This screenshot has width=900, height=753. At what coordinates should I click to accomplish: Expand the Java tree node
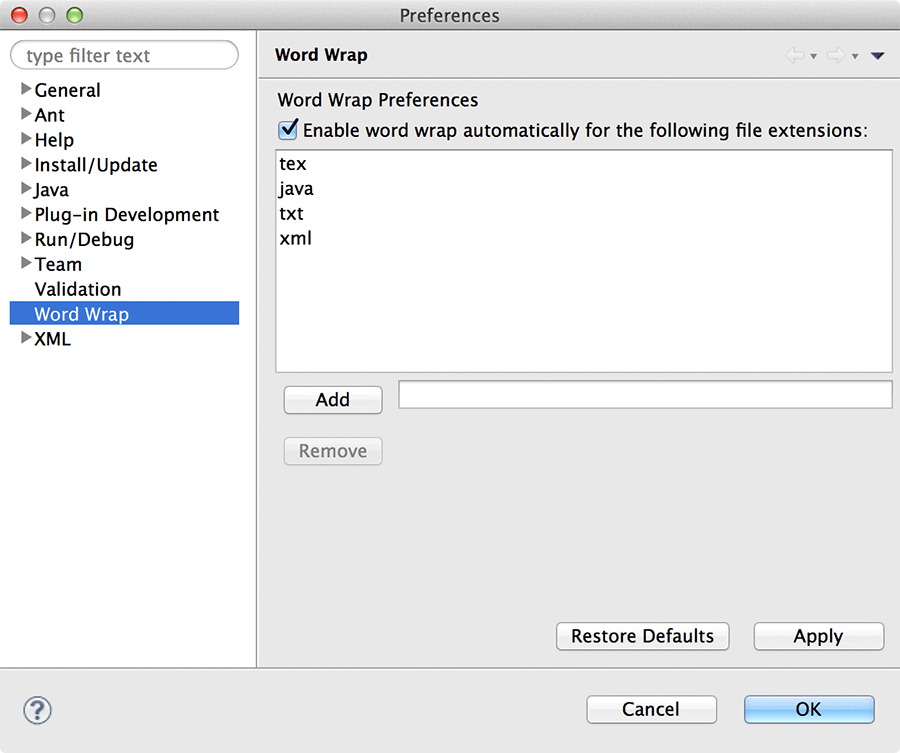26,188
